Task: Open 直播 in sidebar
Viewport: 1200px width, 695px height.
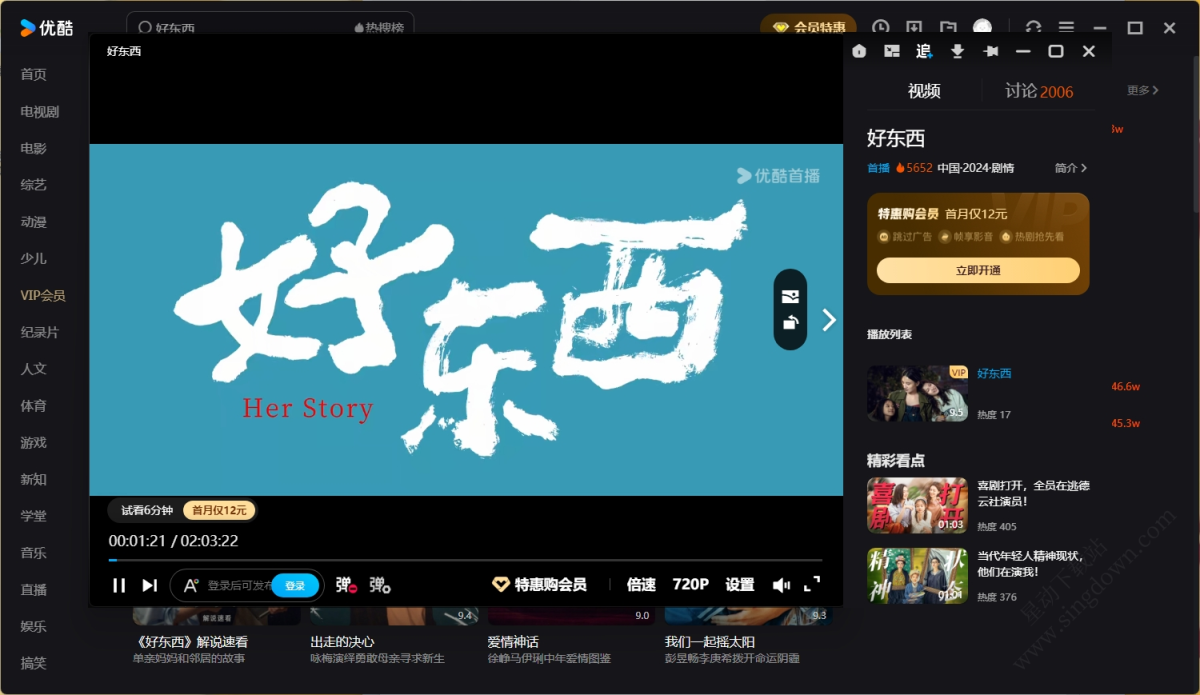Action: (x=34, y=589)
